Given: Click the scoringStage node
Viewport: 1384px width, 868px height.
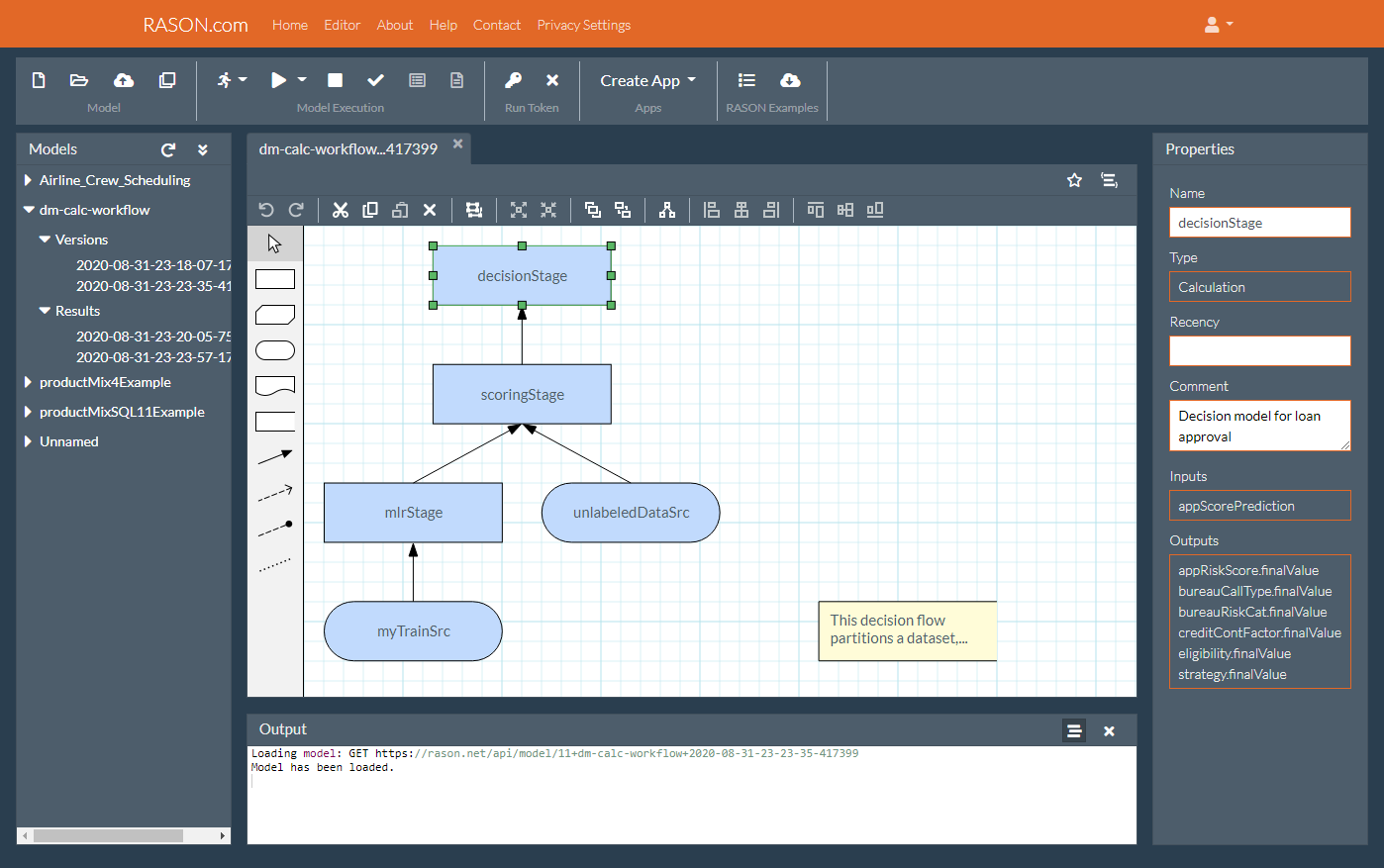Looking at the screenshot, I should click(522, 395).
